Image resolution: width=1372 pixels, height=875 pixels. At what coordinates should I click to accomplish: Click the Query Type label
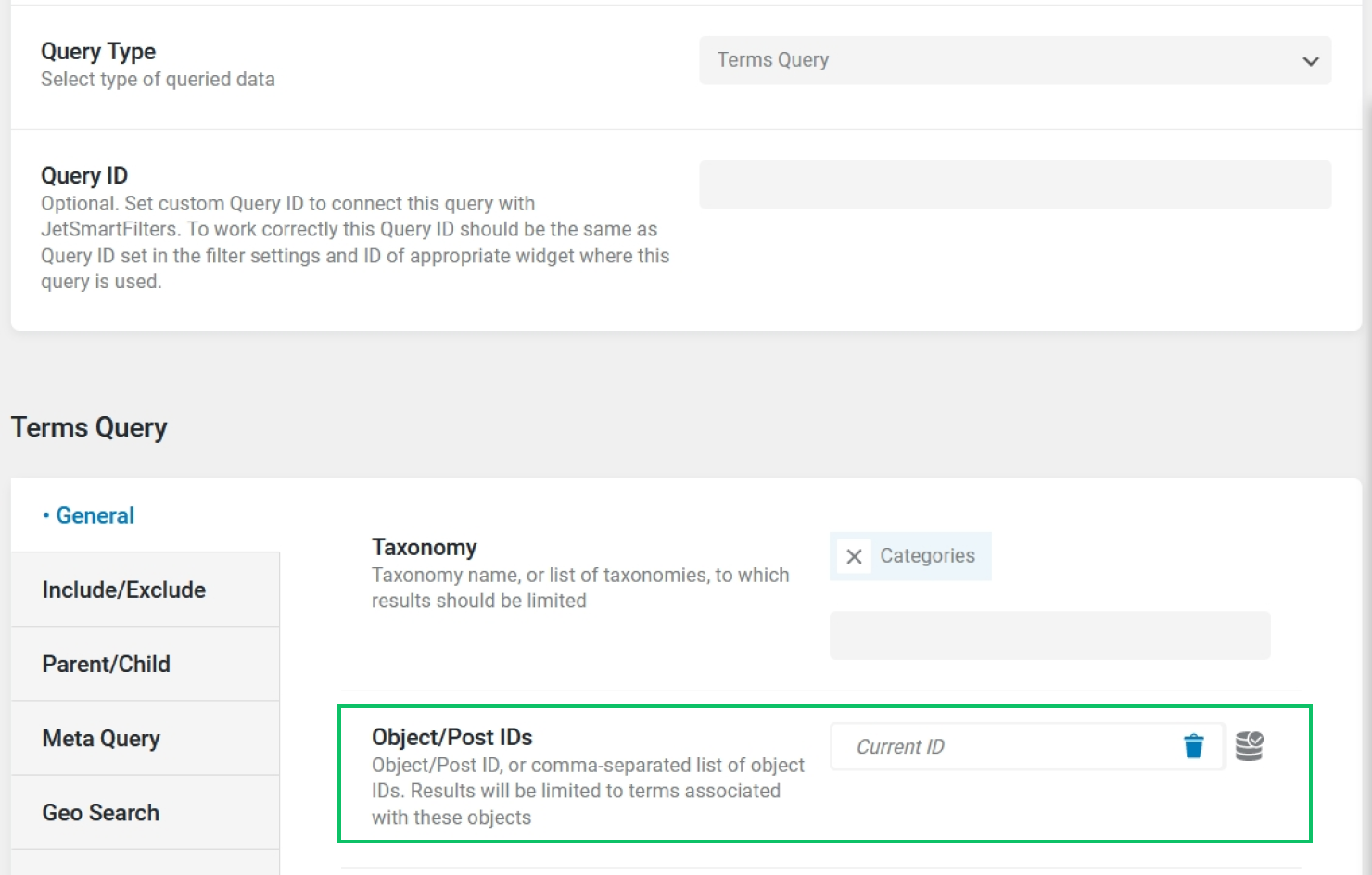pos(98,51)
